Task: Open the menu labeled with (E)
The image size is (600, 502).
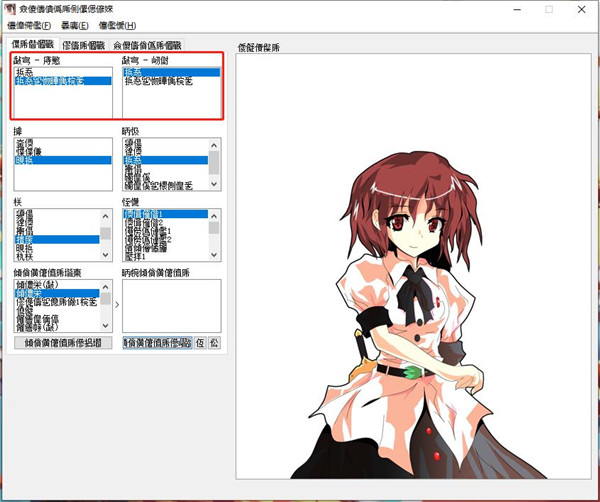Action: click(x=75, y=25)
